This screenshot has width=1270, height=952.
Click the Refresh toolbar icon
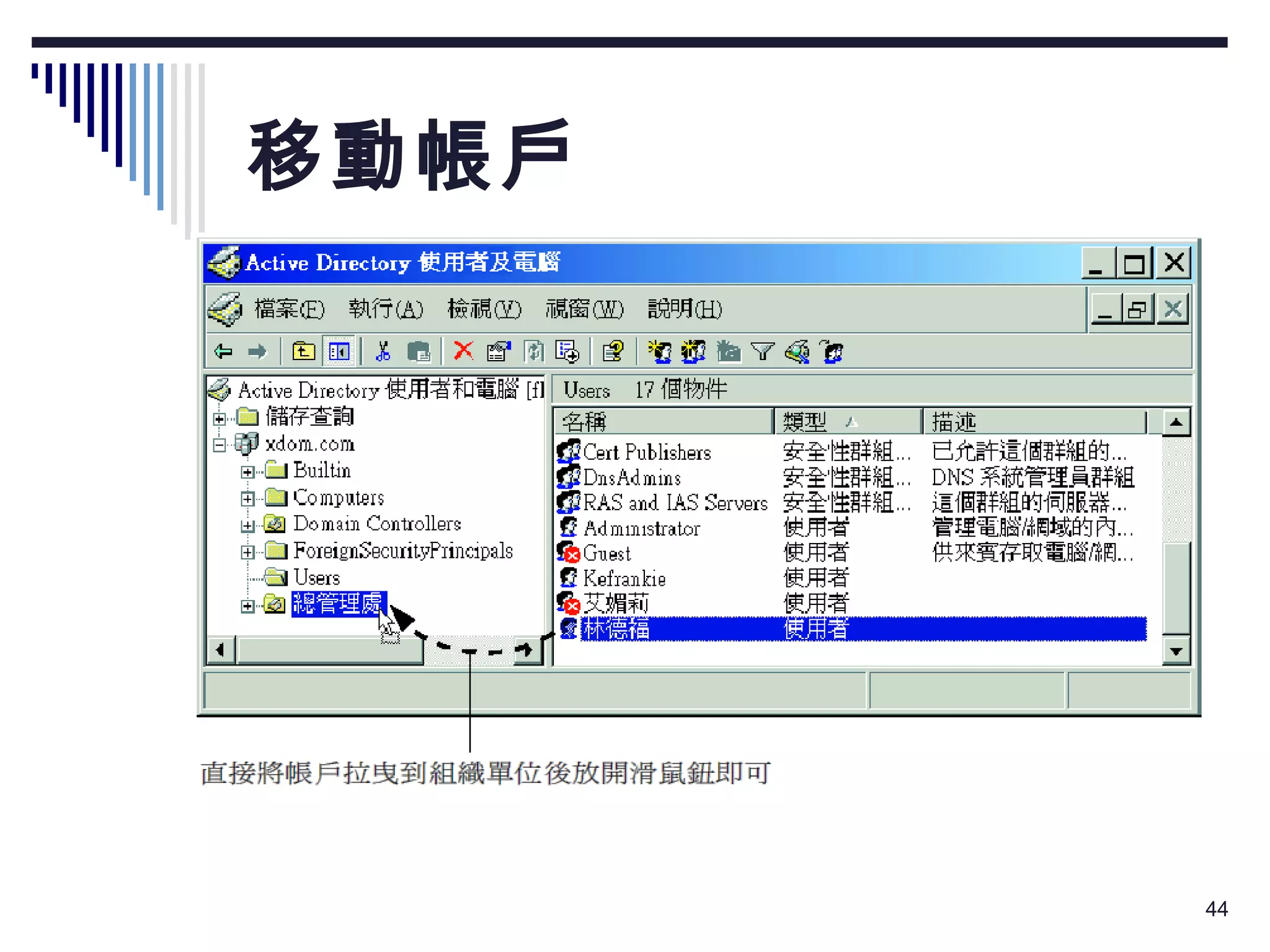tap(534, 351)
